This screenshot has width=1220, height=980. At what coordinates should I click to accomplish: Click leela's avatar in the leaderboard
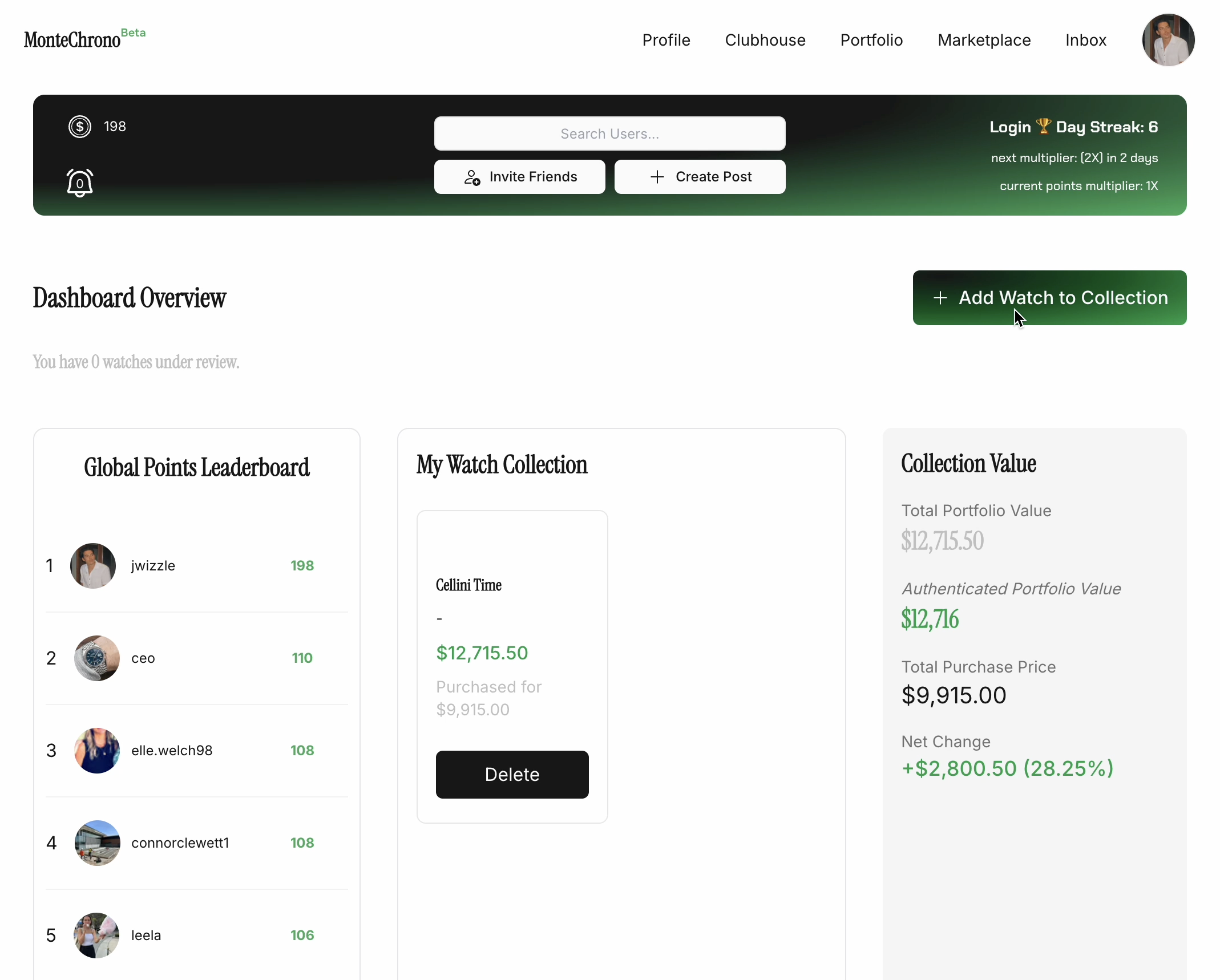point(96,936)
